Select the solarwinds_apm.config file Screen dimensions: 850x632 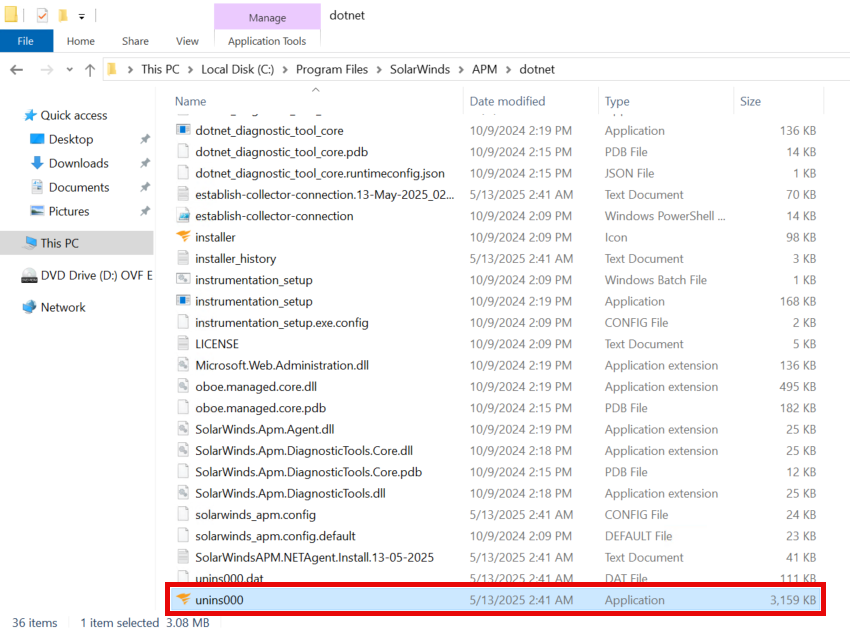(255, 515)
